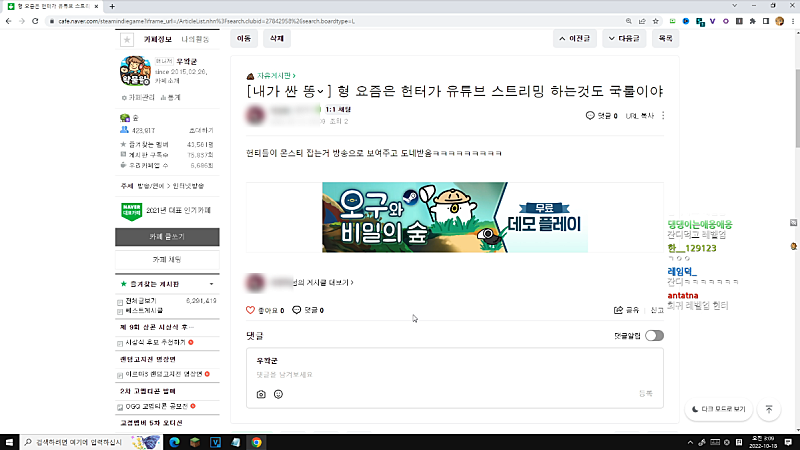Click the 카페 채팅 button
Viewport: 800px width, 450px height.
(x=167, y=260)
